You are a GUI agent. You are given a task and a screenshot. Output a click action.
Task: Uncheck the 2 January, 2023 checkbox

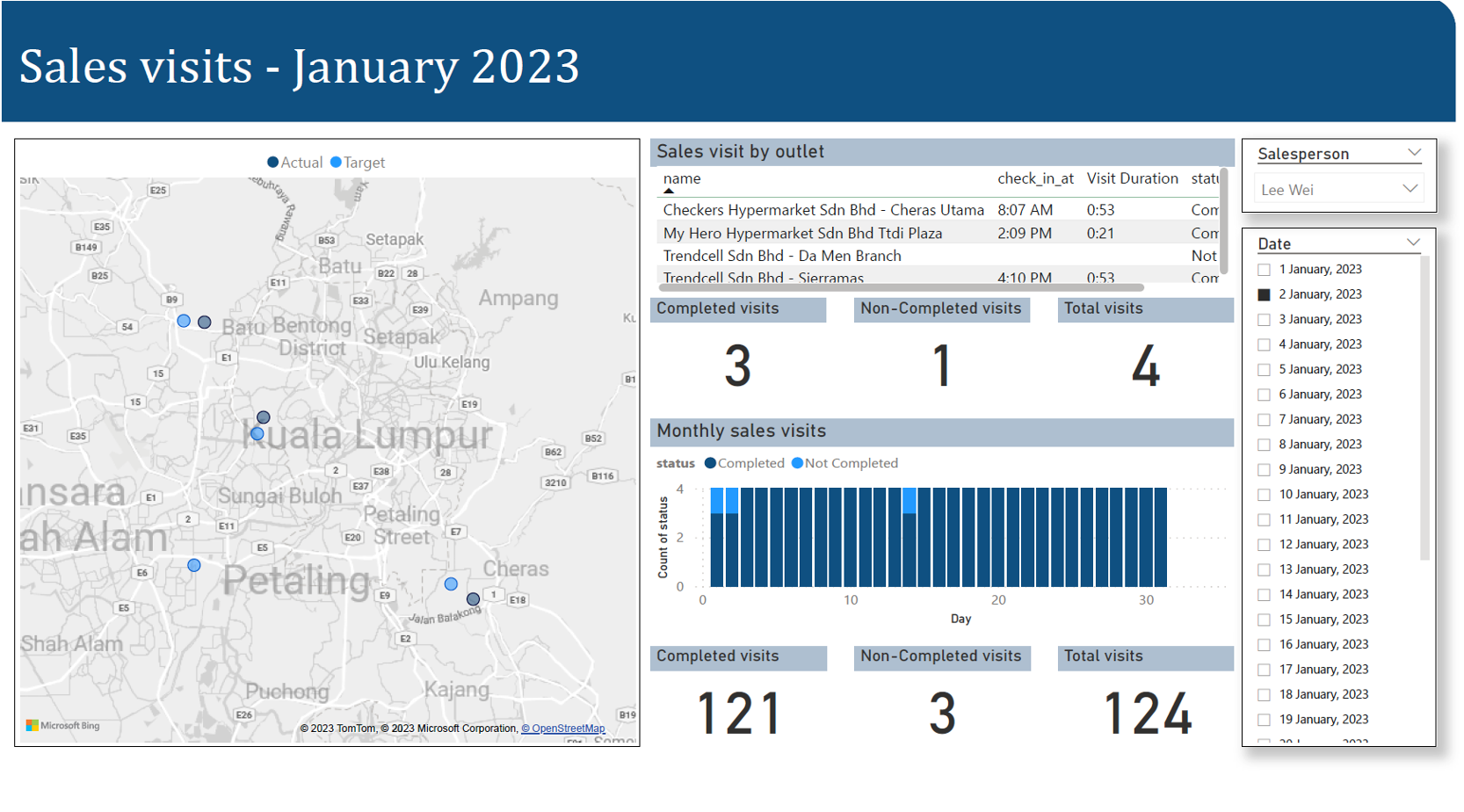(x=1264, y=294)
